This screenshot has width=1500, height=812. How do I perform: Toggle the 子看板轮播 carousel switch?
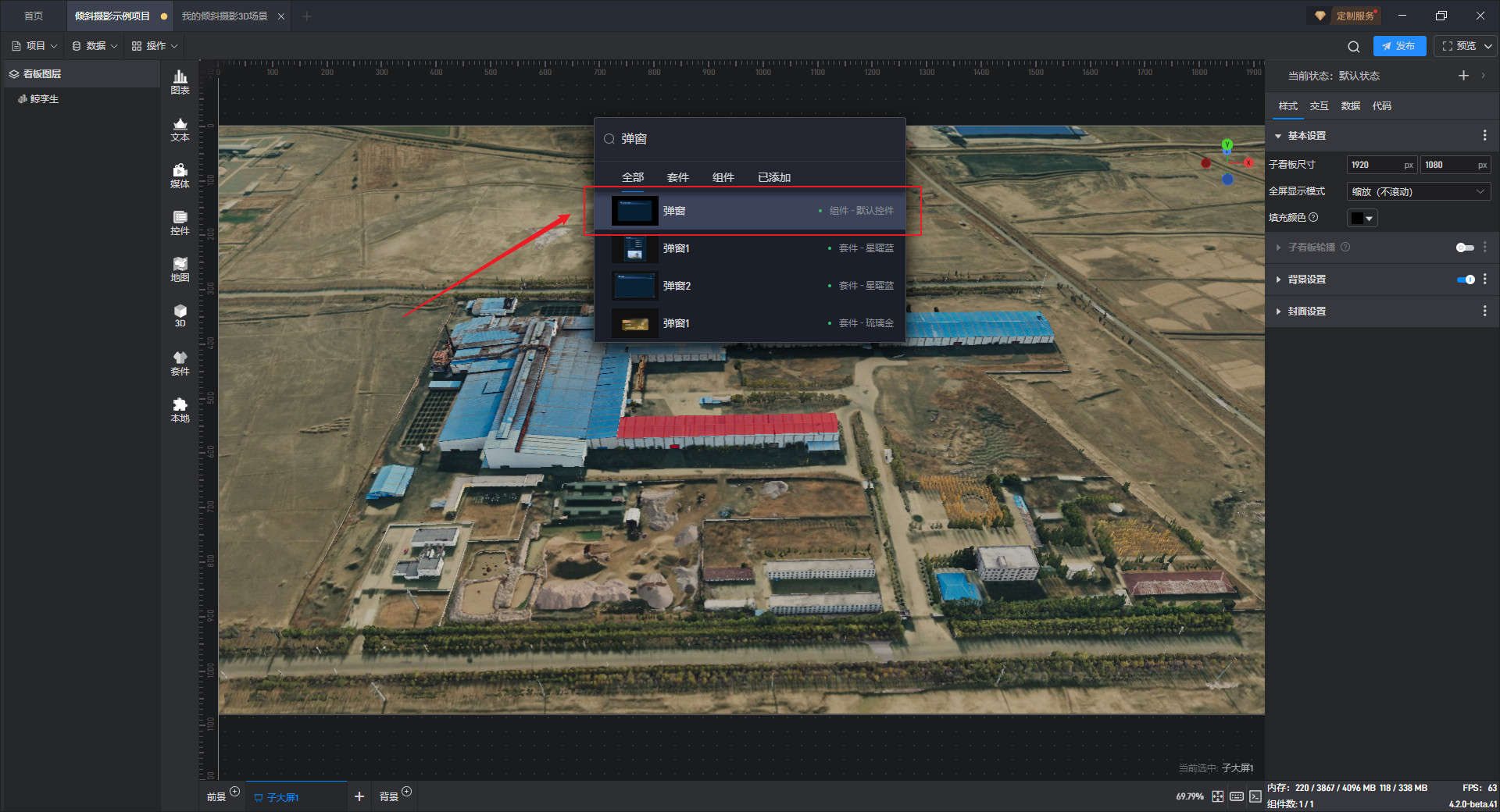click(1464, 248)
